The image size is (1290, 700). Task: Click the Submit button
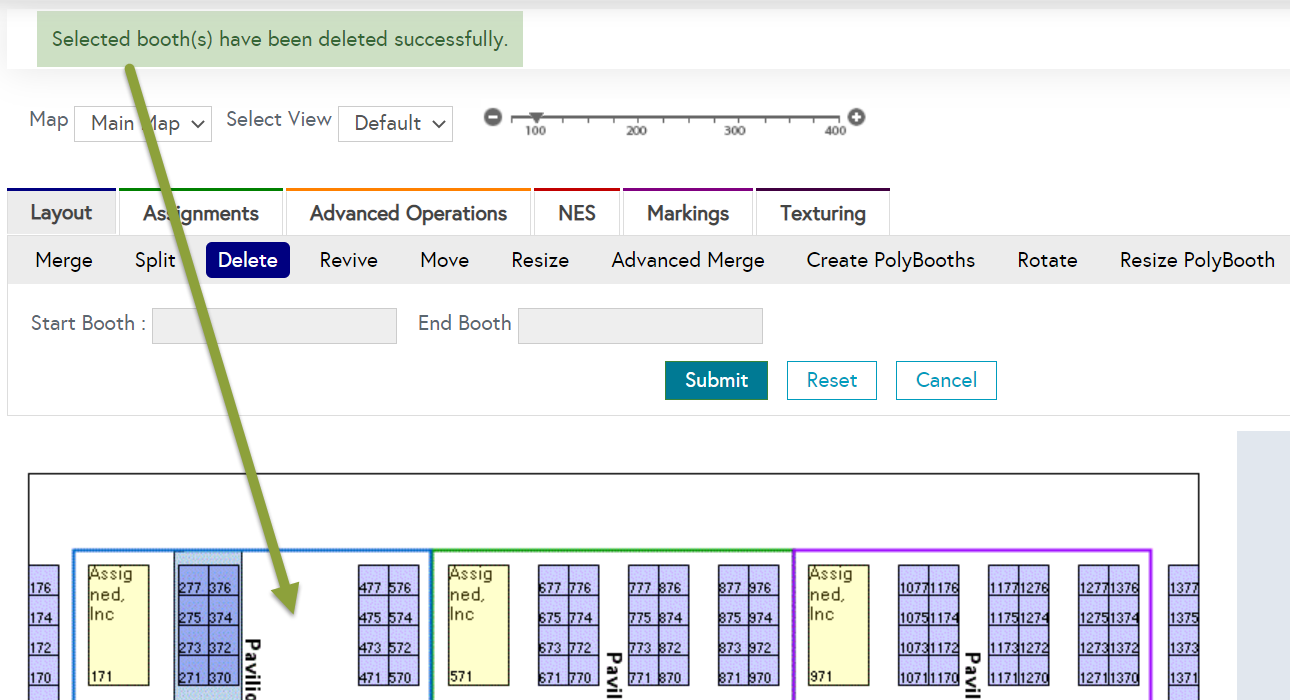click(x=716, y=380)
